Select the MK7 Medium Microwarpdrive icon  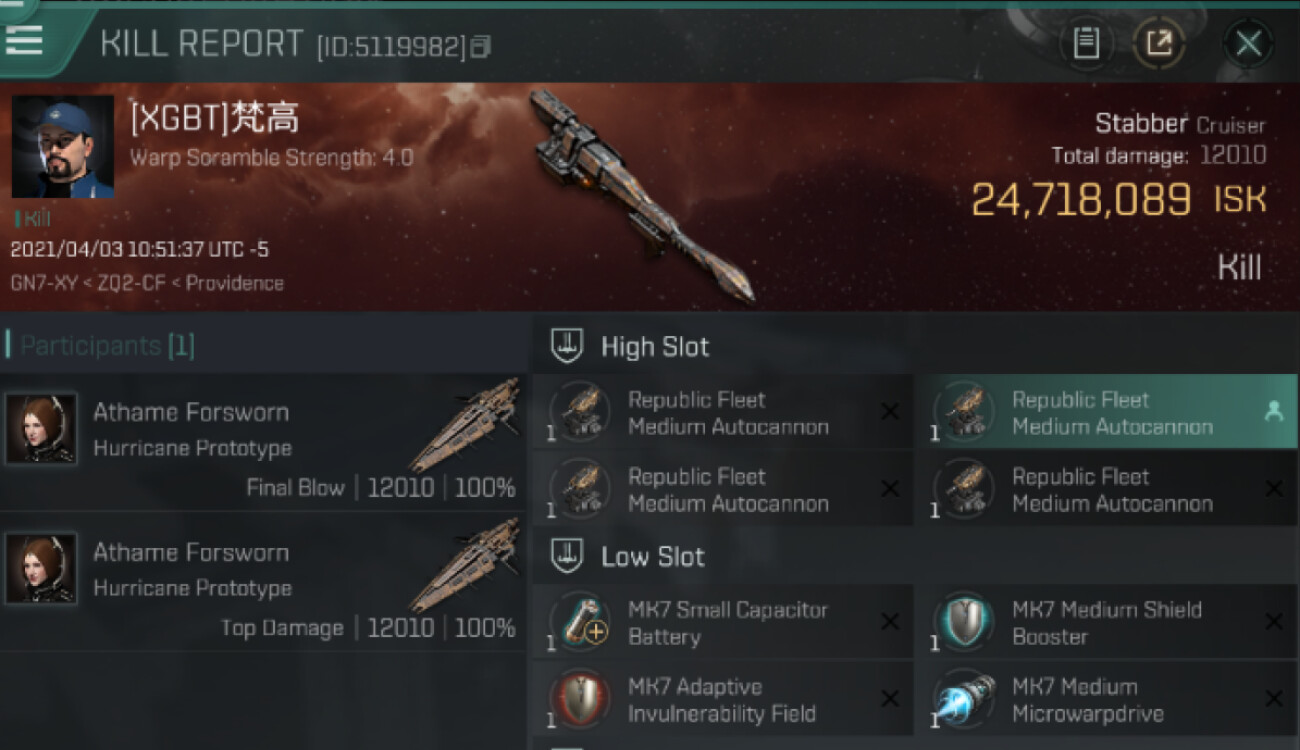(964, 699)
